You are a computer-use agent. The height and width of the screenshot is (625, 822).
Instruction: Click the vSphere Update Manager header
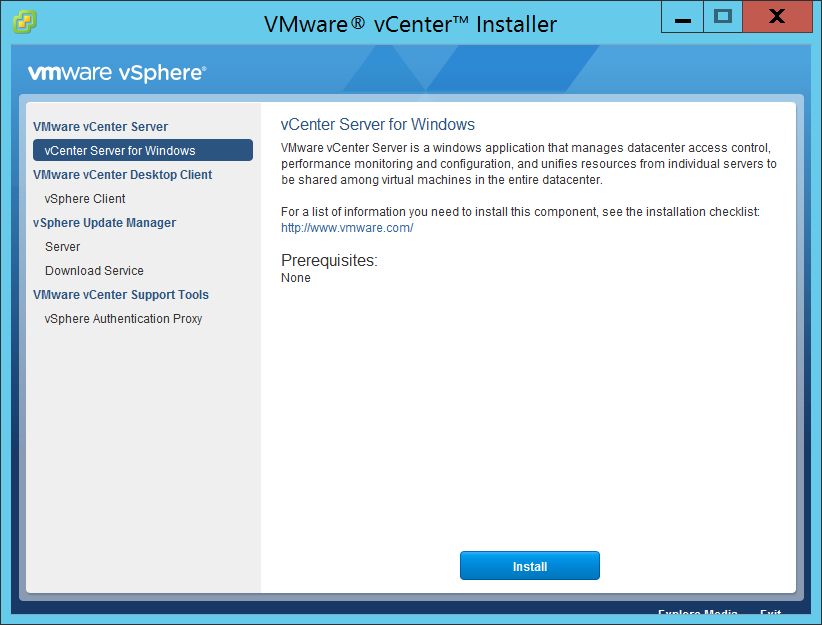click(104, 223)
